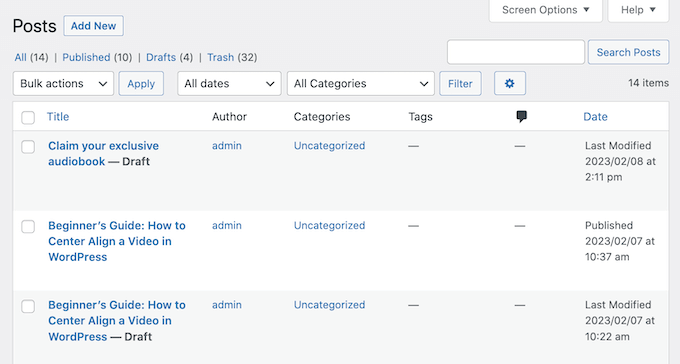Check the draft 'Beginner's Guide' post checkbox

coord(28,306)
